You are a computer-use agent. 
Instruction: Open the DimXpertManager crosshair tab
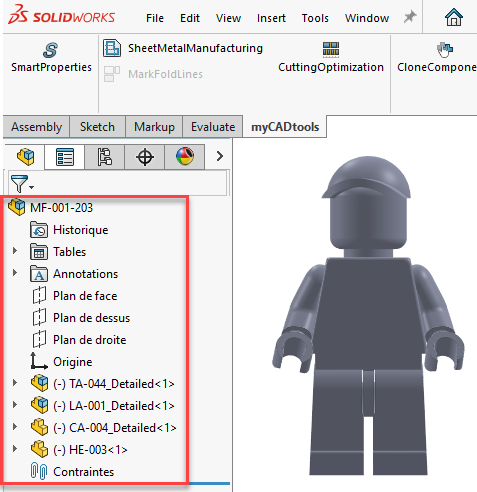[x=145, y=156]
